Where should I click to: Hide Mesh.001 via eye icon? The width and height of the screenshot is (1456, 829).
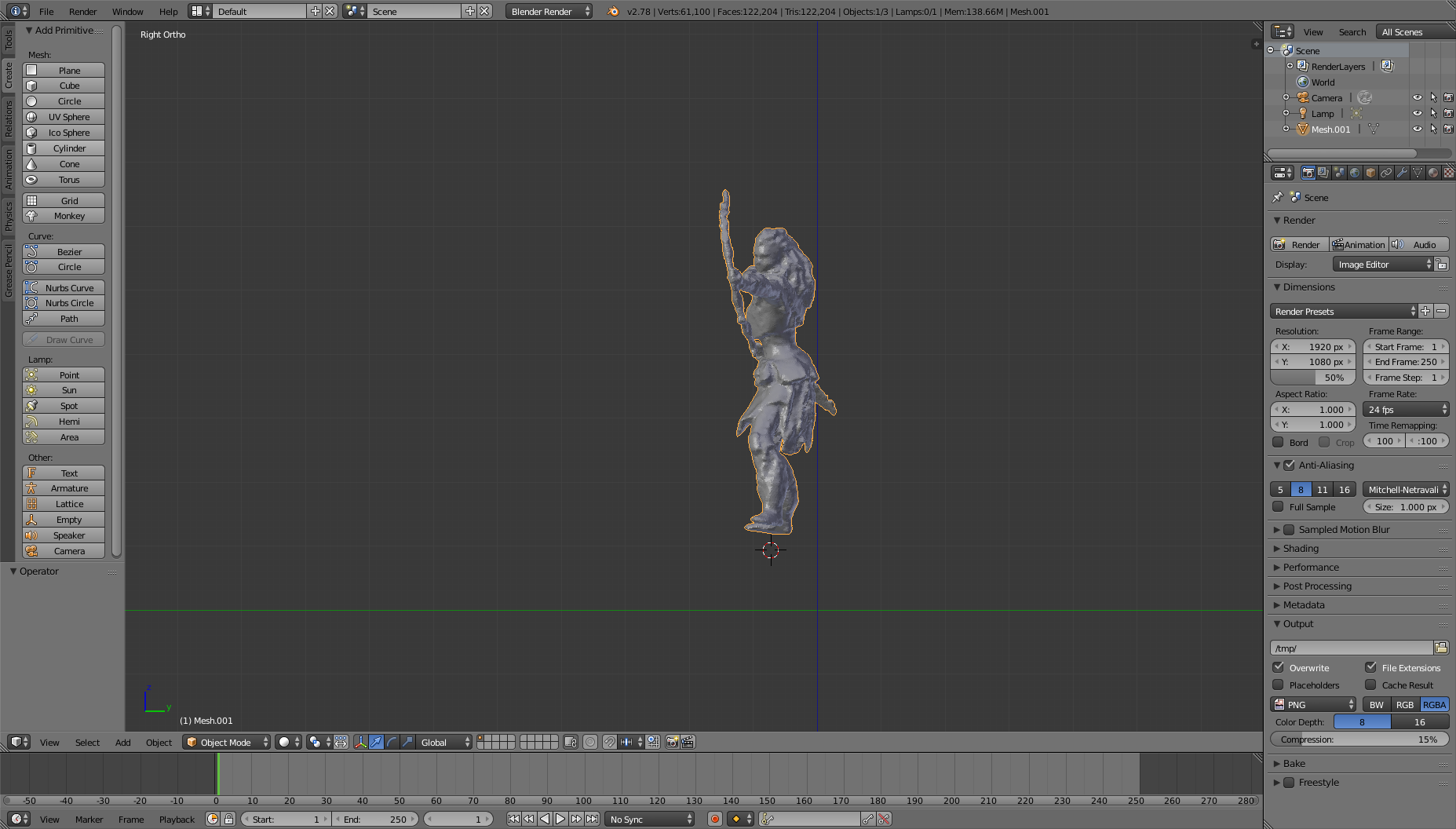[x=1418, y=129]
